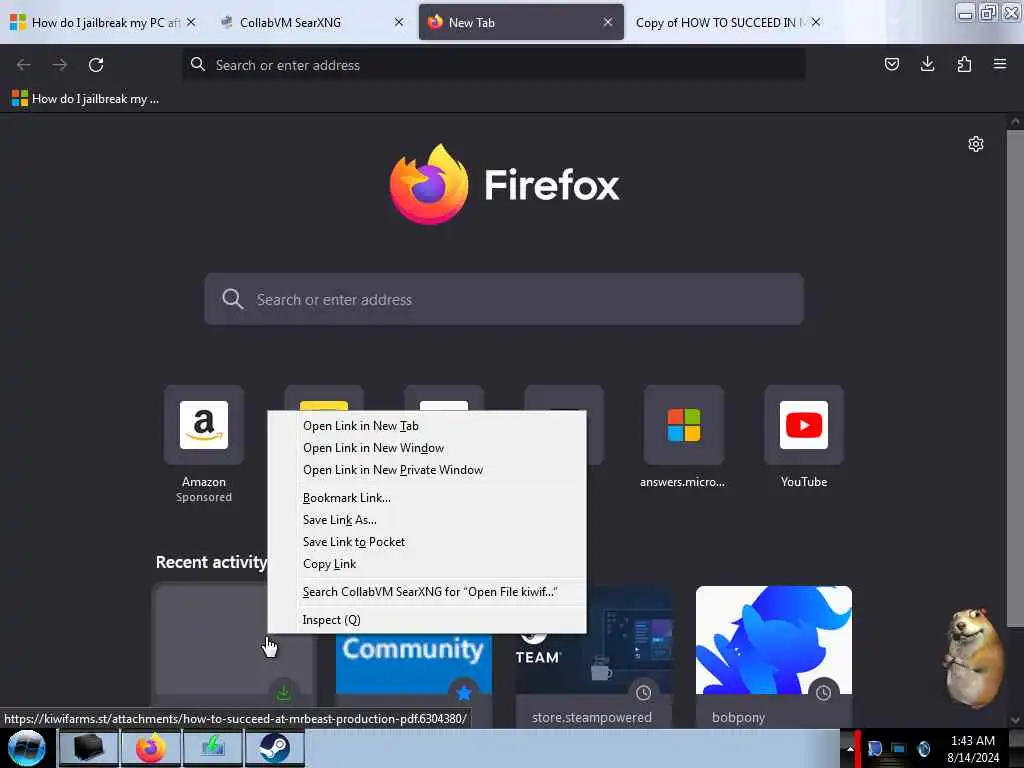Choose Inspect (Q) from context menu

(x=427, y=620)
